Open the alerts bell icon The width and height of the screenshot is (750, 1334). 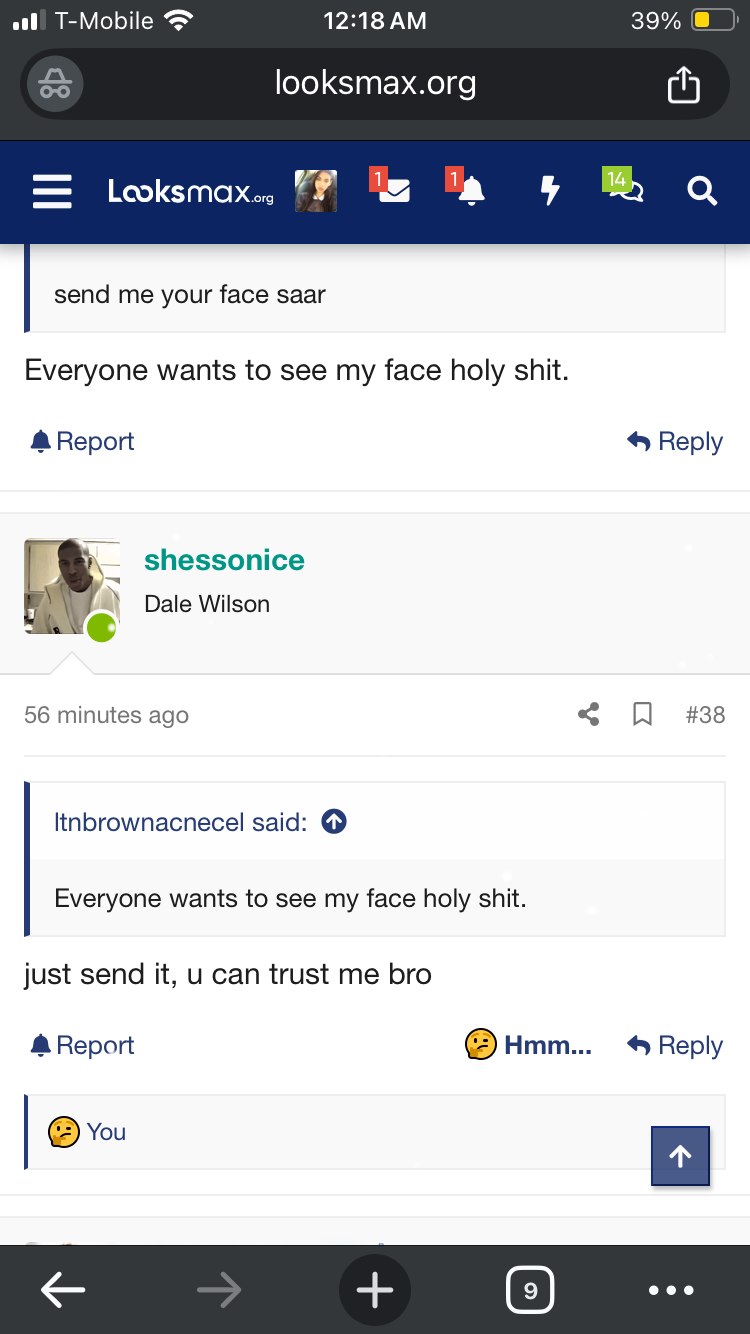(x=467, y=189)
